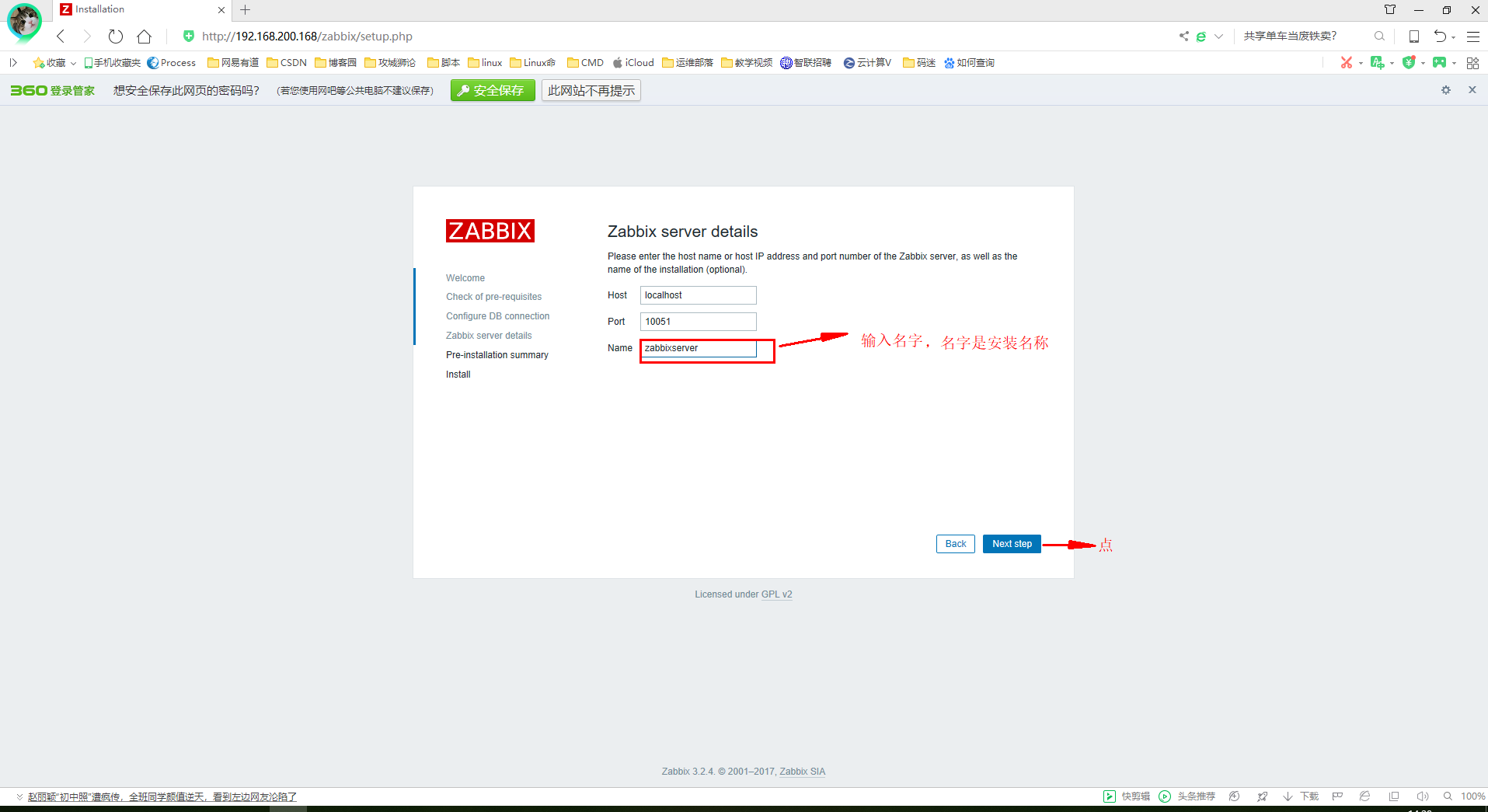Click the share icon in the address bar
This screenshot has height=812, width=1488.
coord(1183,36)
